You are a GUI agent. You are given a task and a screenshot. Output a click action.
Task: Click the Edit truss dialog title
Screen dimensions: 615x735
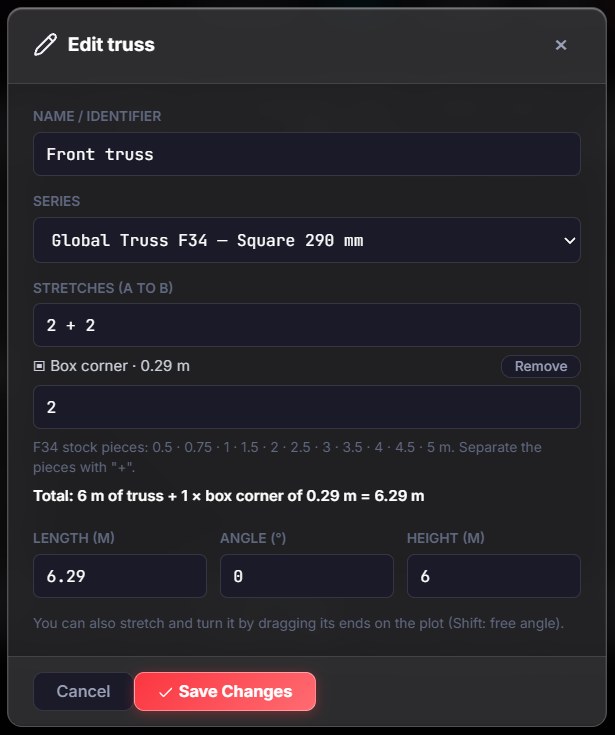click(x=111, y=45)
